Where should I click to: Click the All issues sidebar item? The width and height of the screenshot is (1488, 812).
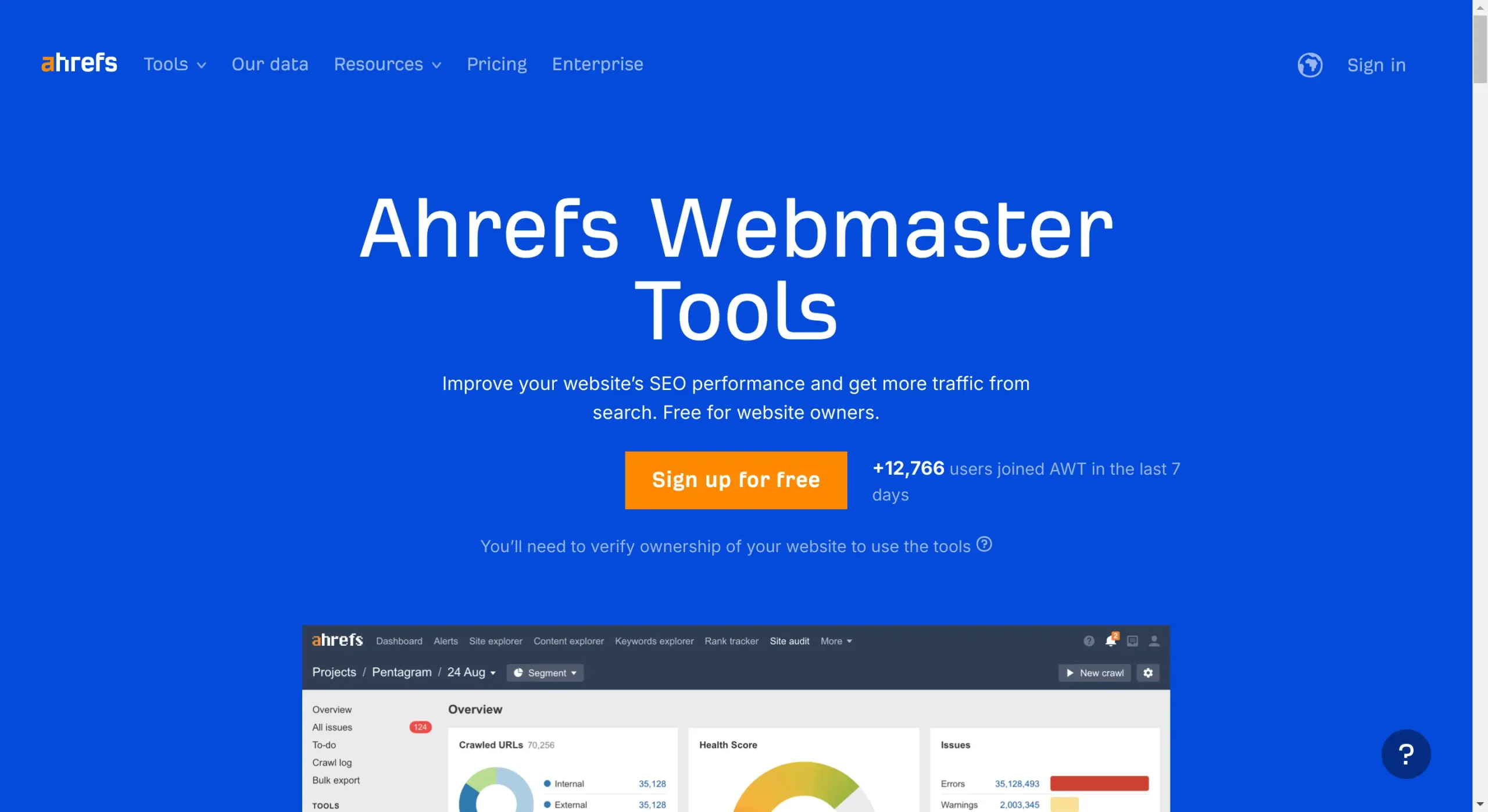pyautogui.click(x=333, y=727)
